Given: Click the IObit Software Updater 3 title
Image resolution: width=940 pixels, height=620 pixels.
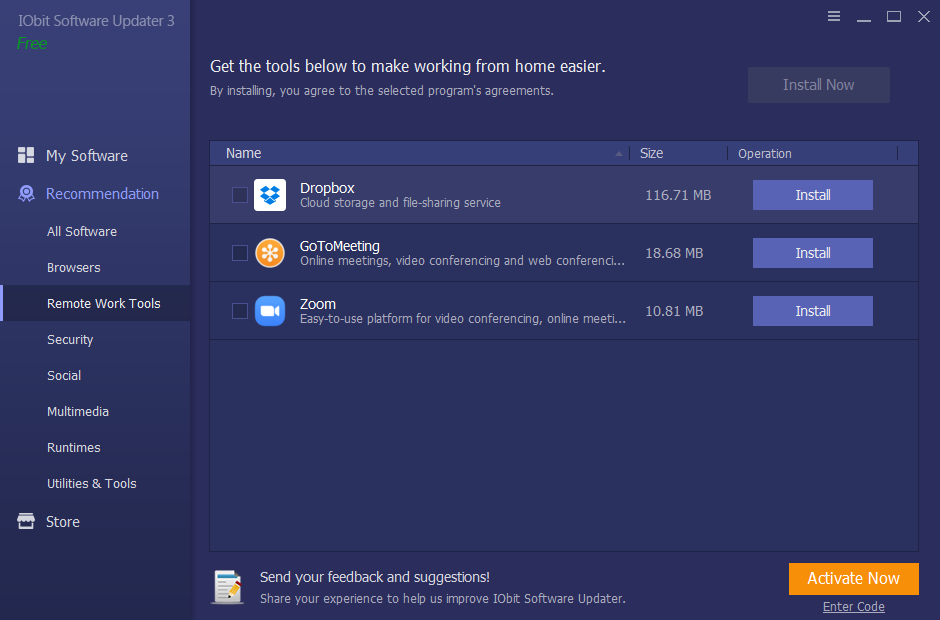Looking at the screenshot, I should [x=96, y=21].
